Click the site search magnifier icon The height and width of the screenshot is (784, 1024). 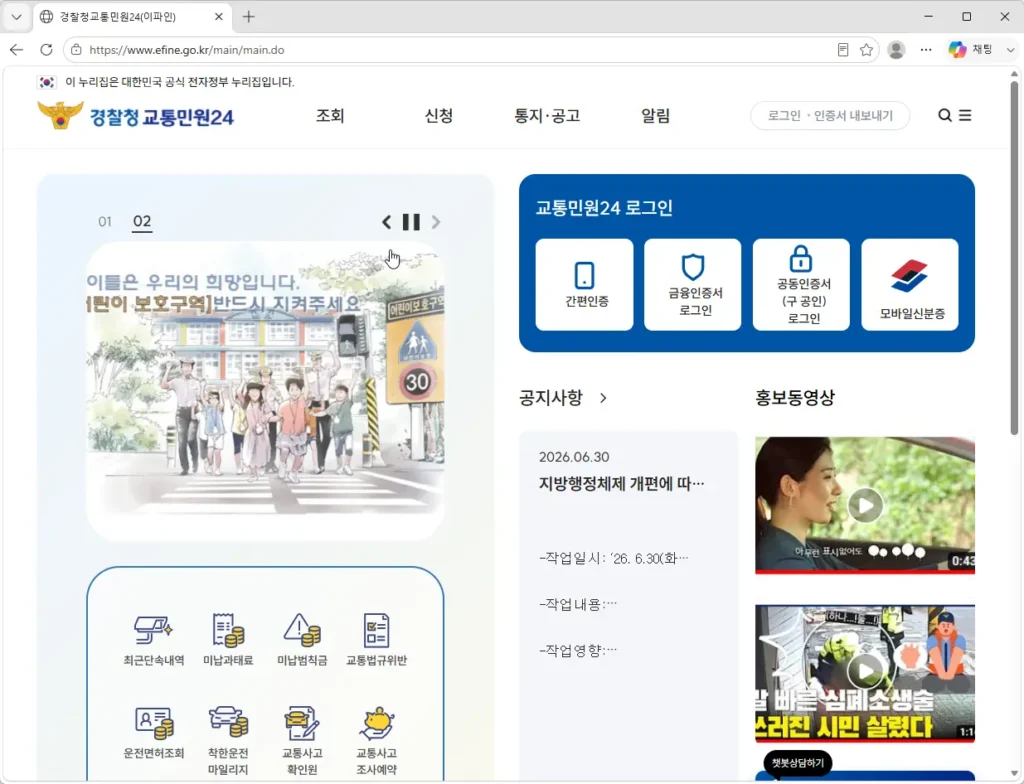point(944,116)
